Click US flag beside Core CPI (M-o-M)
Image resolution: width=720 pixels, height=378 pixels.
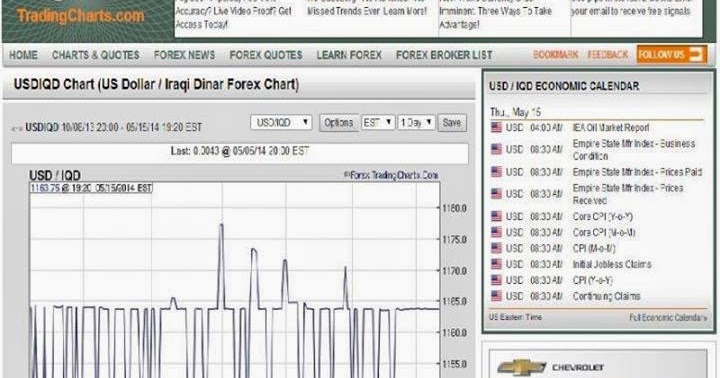coord(496,232)
